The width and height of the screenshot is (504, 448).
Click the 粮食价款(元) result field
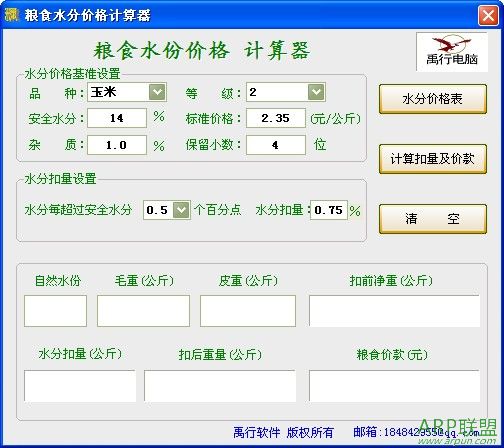click(394, 386)
